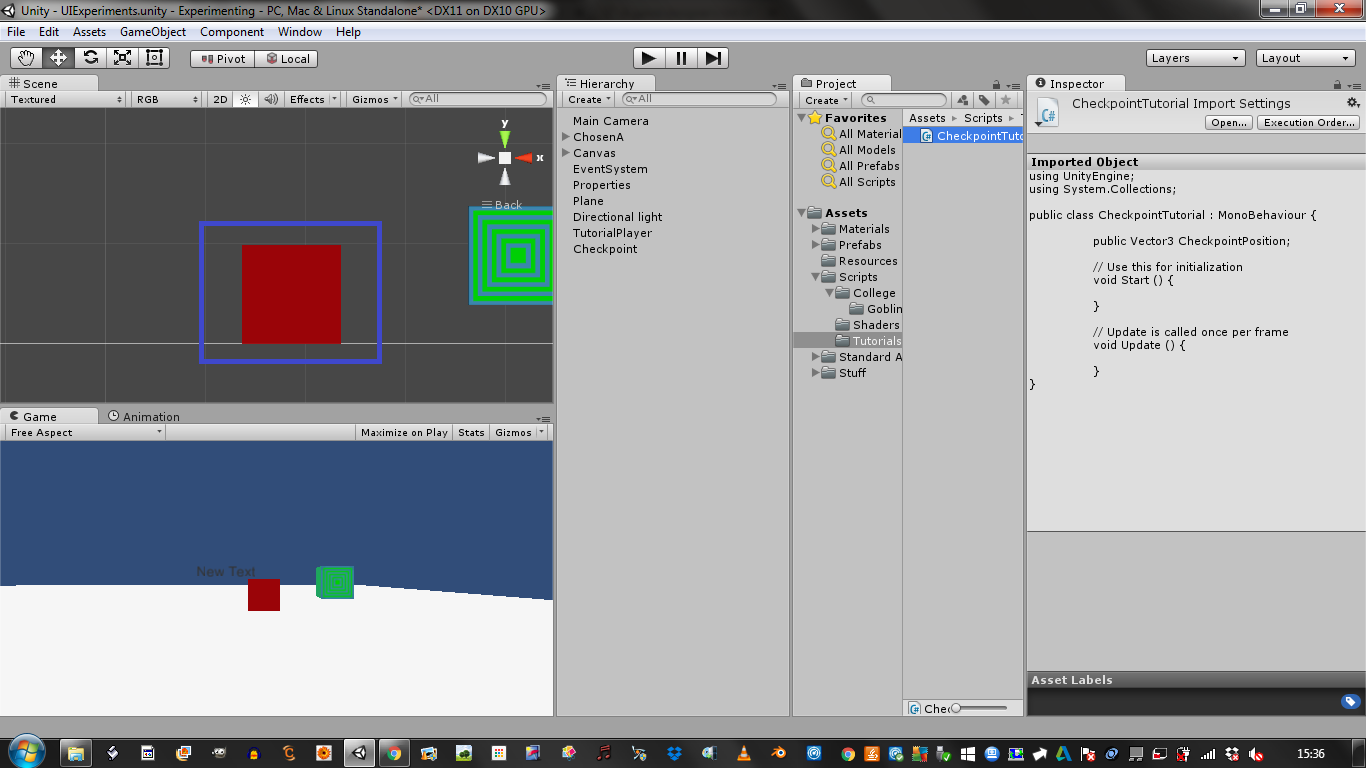Click the Step frame button
The height and width of the screenshot is (768, 1366).
click(713, 58)
